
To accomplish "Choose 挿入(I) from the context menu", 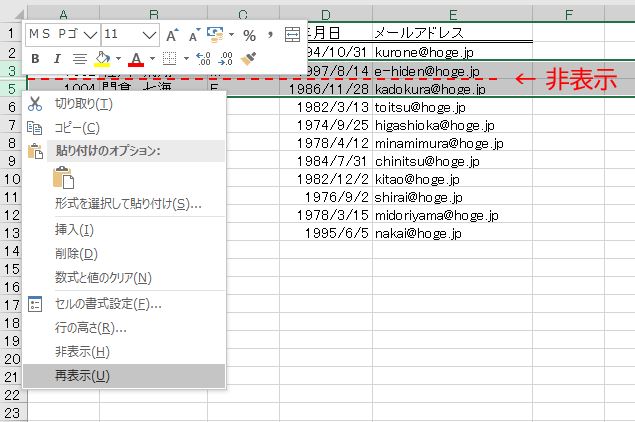I will [124, 230].
